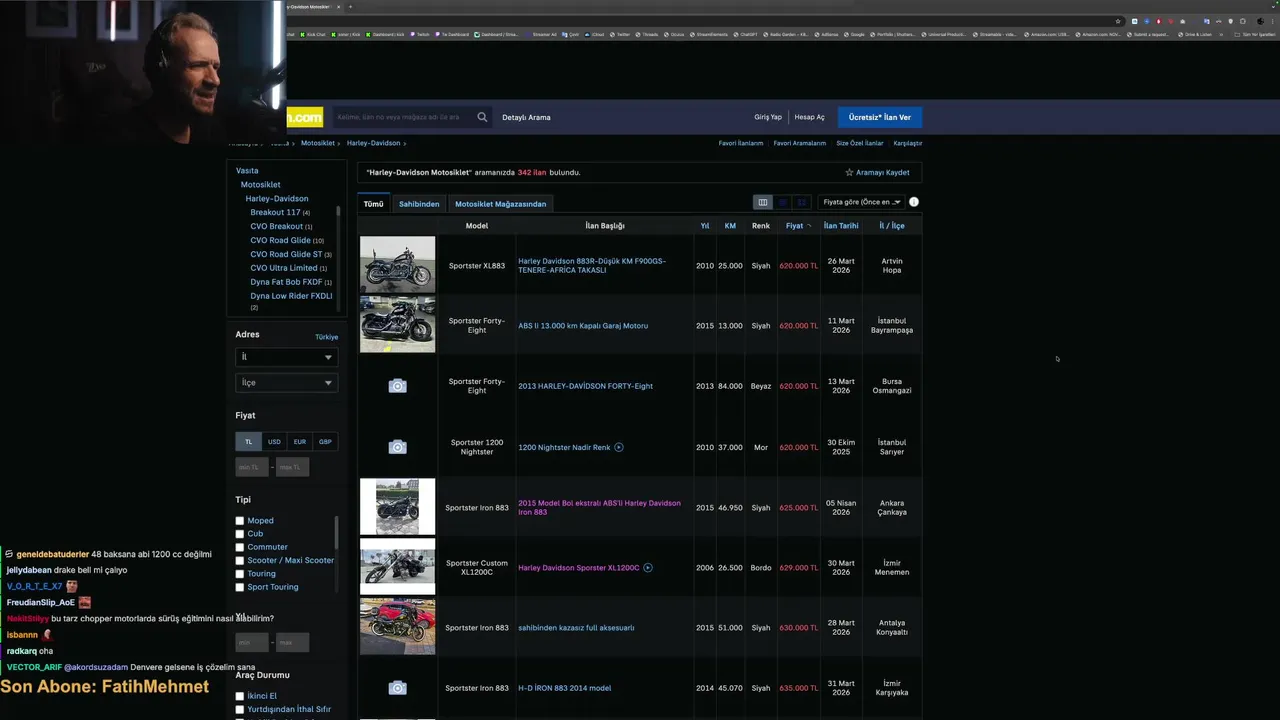Switch to the list view icon

782,202
